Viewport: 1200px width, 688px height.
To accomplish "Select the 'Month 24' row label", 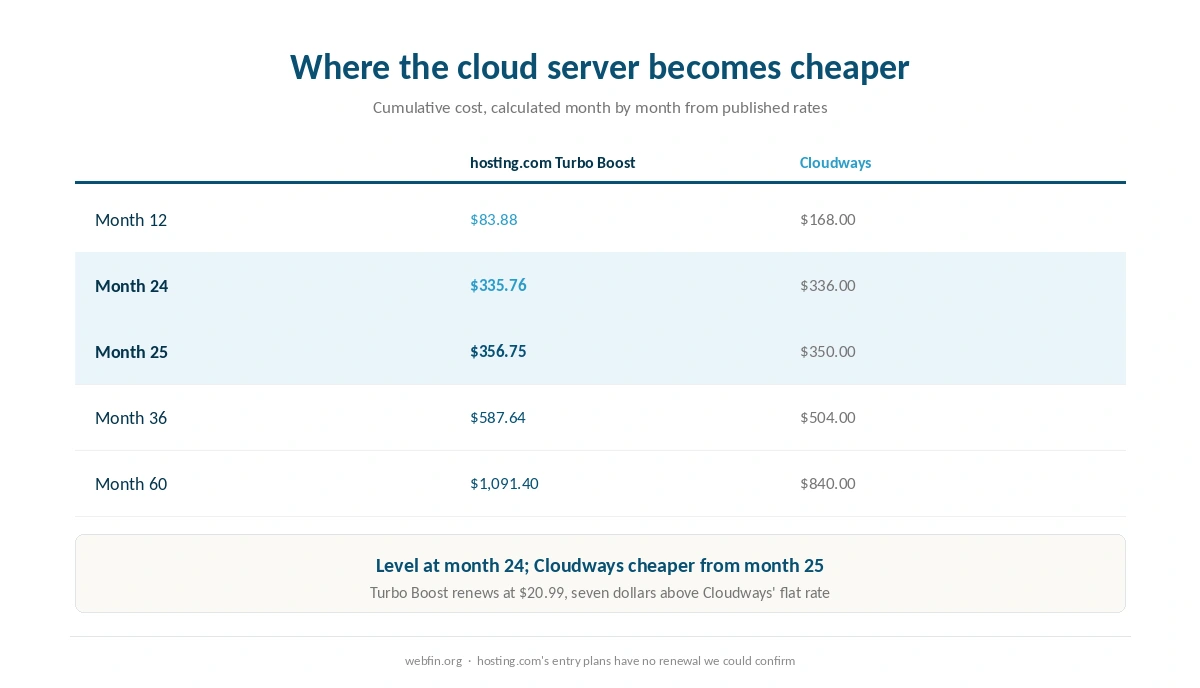I will [x=131, y=286].
